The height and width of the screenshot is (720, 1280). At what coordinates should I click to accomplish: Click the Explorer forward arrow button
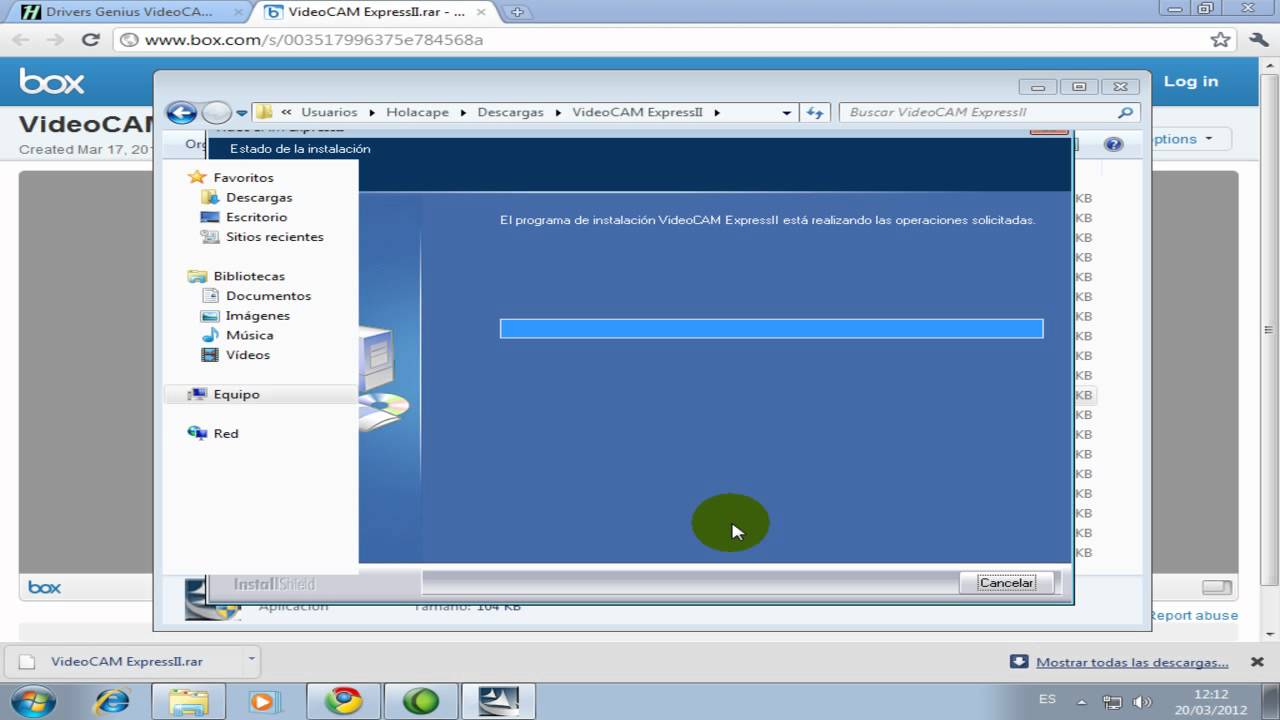(x=216, y=112)
